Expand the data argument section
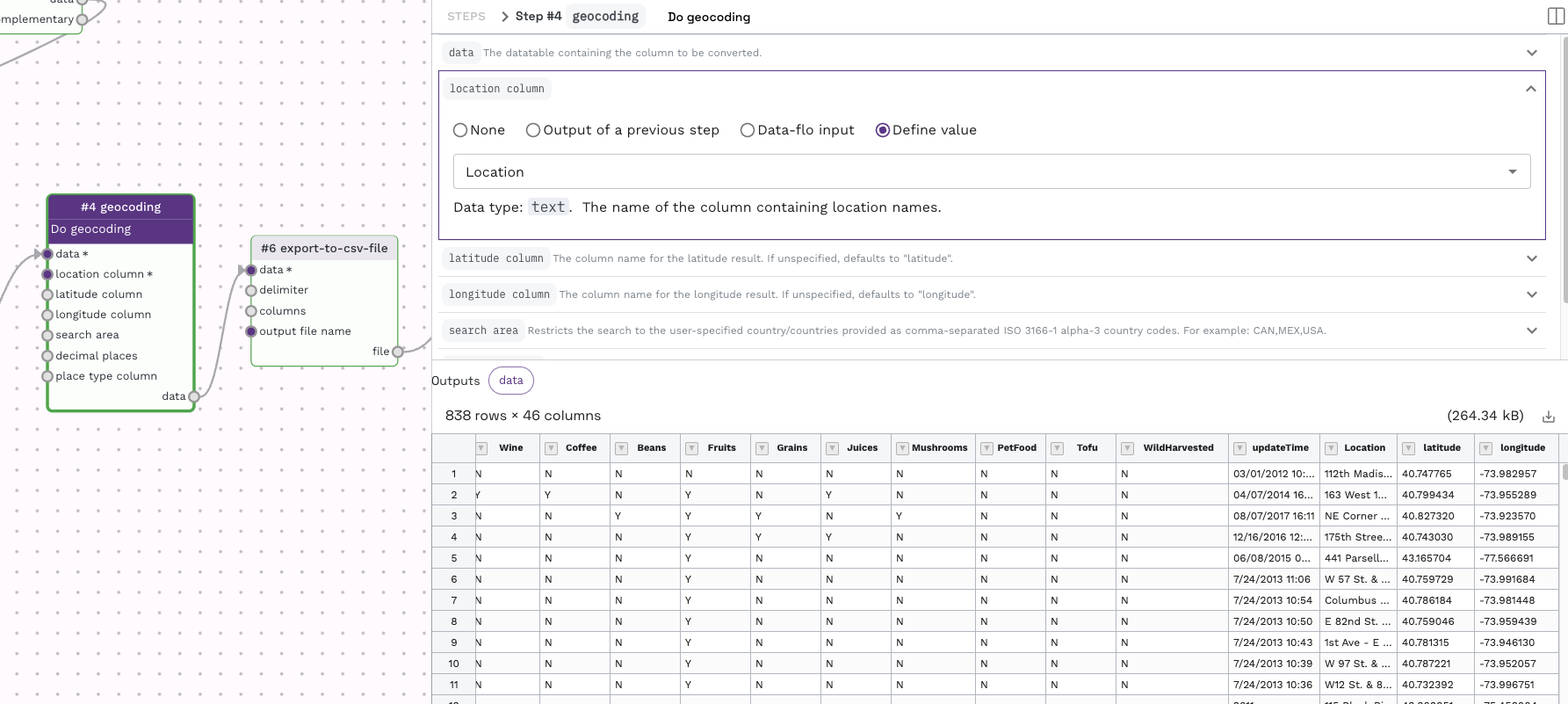The width and height of the screenshot is (1568, 704). coord(1532,53)
